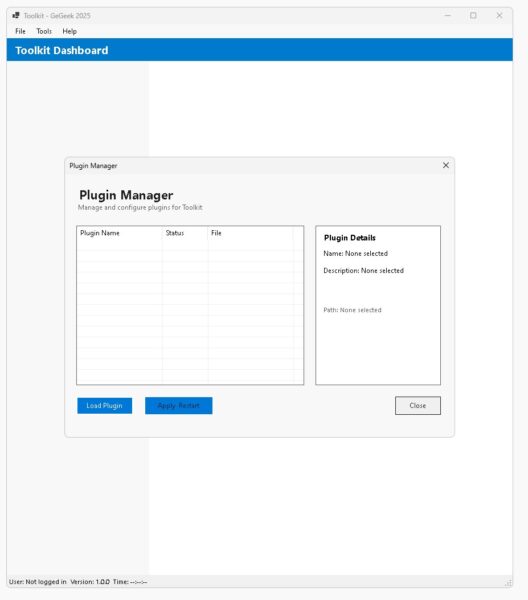Click the Toolkit app icon in title bar
The width and height of the screenshot is (528, 600).
pos(16,15)
